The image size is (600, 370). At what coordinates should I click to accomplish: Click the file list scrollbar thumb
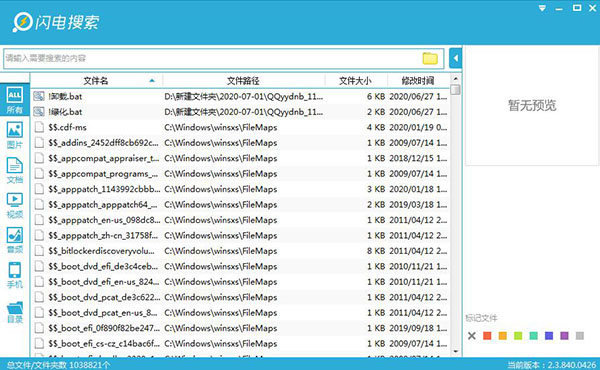click(455, 90)
